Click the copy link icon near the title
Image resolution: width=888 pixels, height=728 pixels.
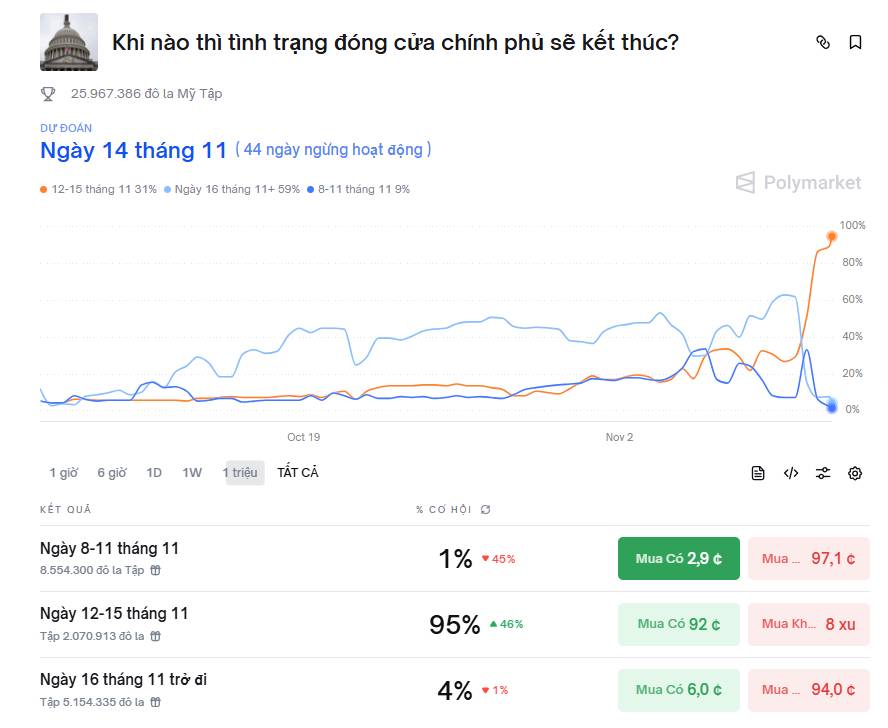click(x=823, y=42)
